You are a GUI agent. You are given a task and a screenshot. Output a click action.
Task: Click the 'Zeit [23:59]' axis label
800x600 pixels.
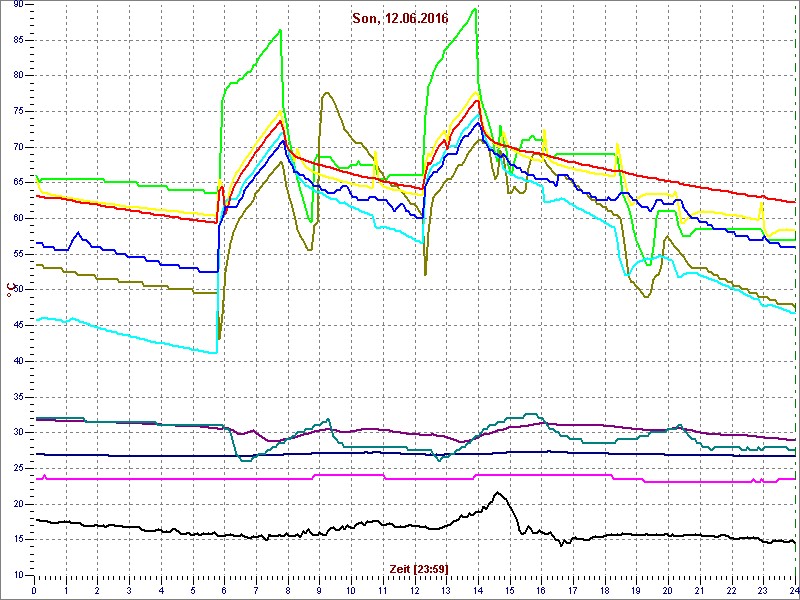click(418, 568)
